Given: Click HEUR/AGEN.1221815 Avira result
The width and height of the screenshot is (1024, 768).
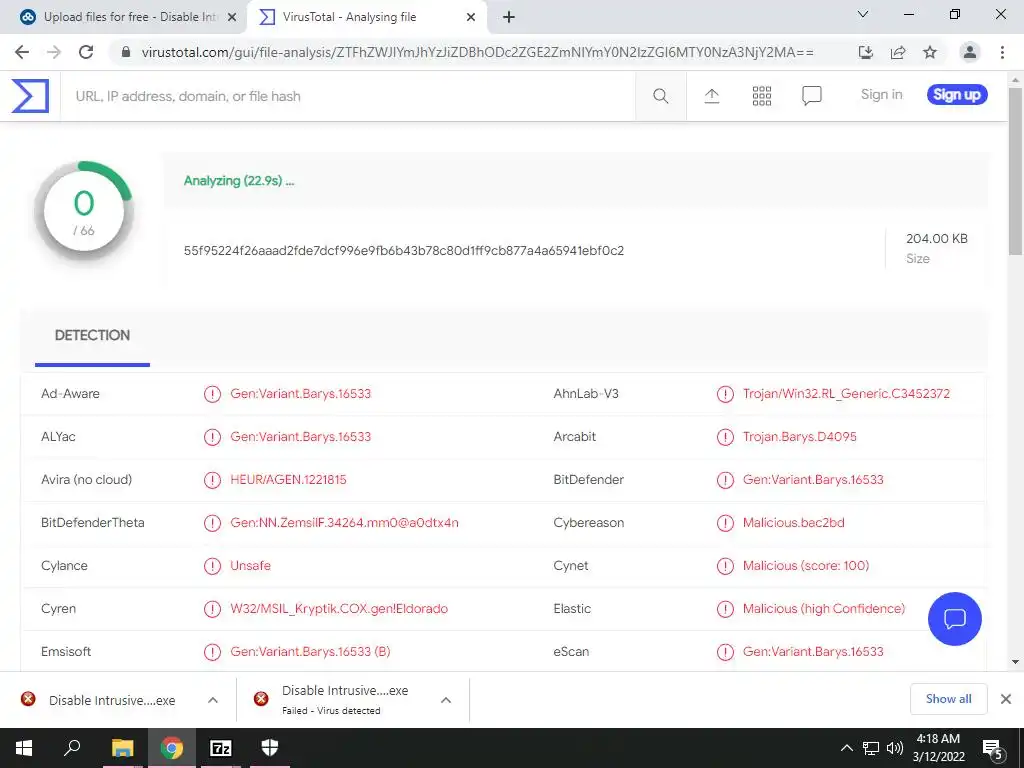Looking at the screenshot, I should (288, 480).
